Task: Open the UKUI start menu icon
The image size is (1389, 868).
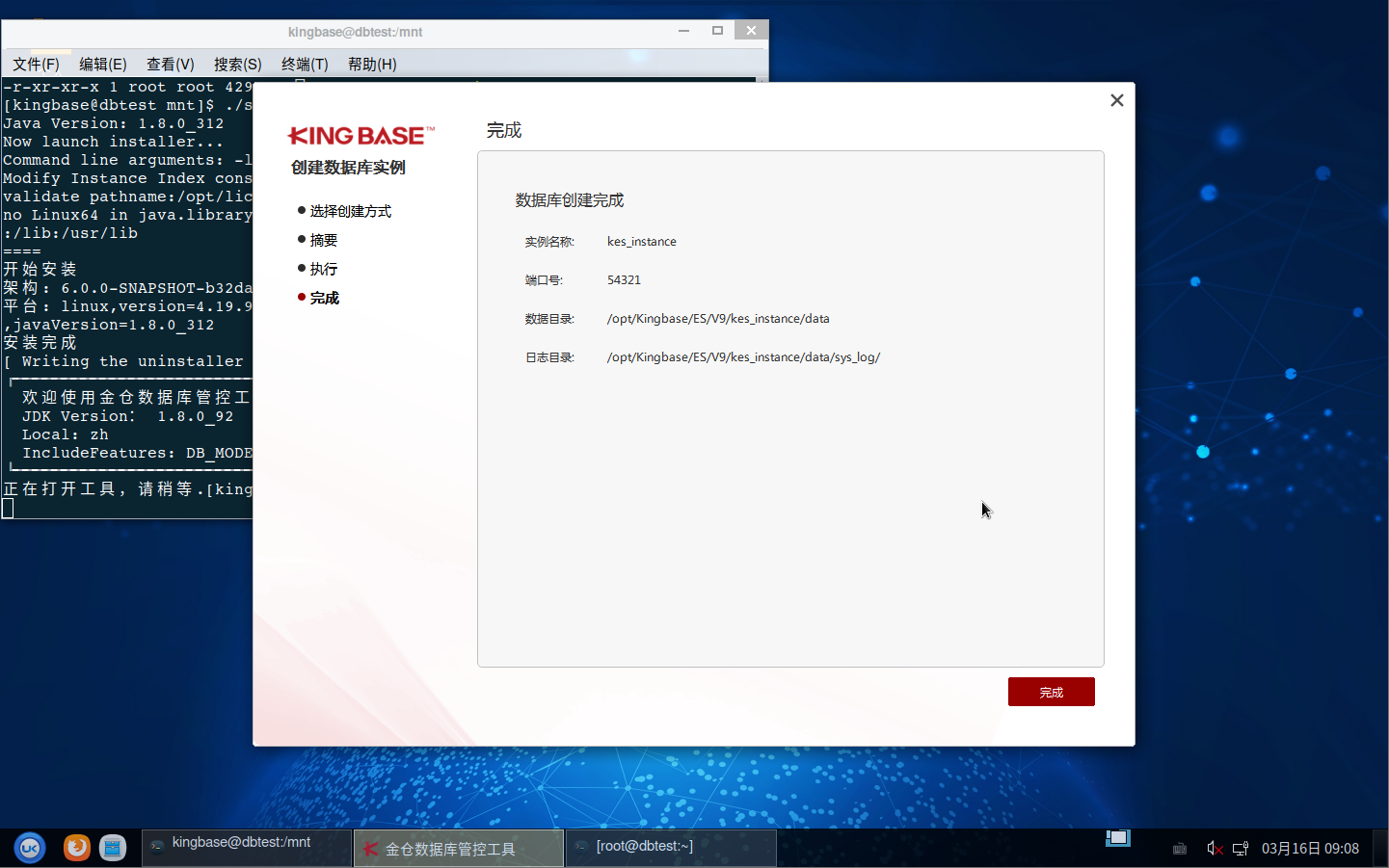Action: pos(30,848)
